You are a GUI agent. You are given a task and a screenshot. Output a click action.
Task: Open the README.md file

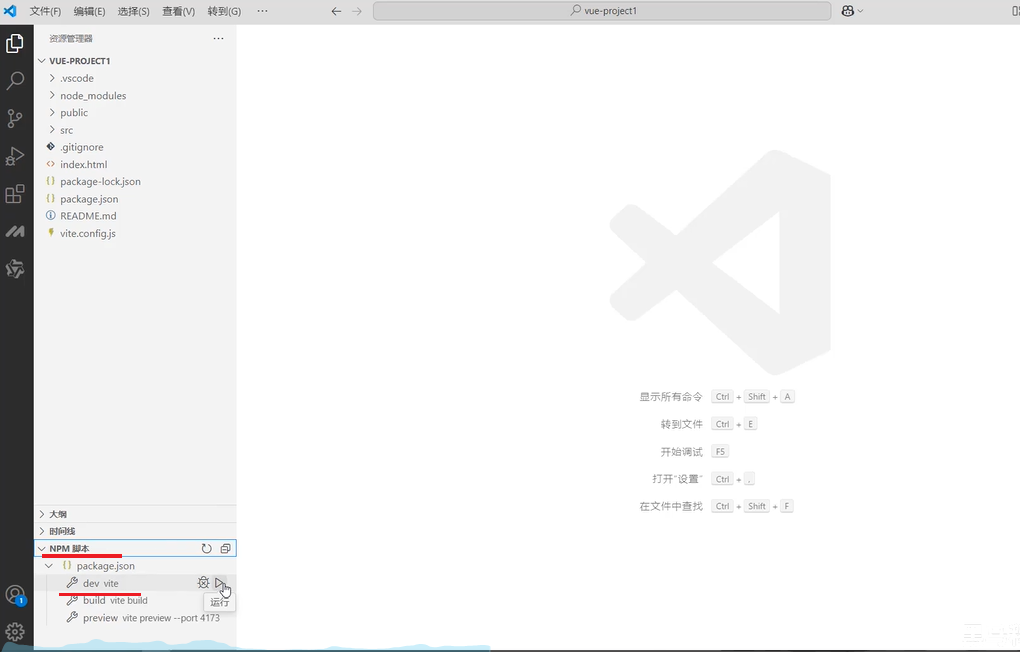[x=135, y=216]
